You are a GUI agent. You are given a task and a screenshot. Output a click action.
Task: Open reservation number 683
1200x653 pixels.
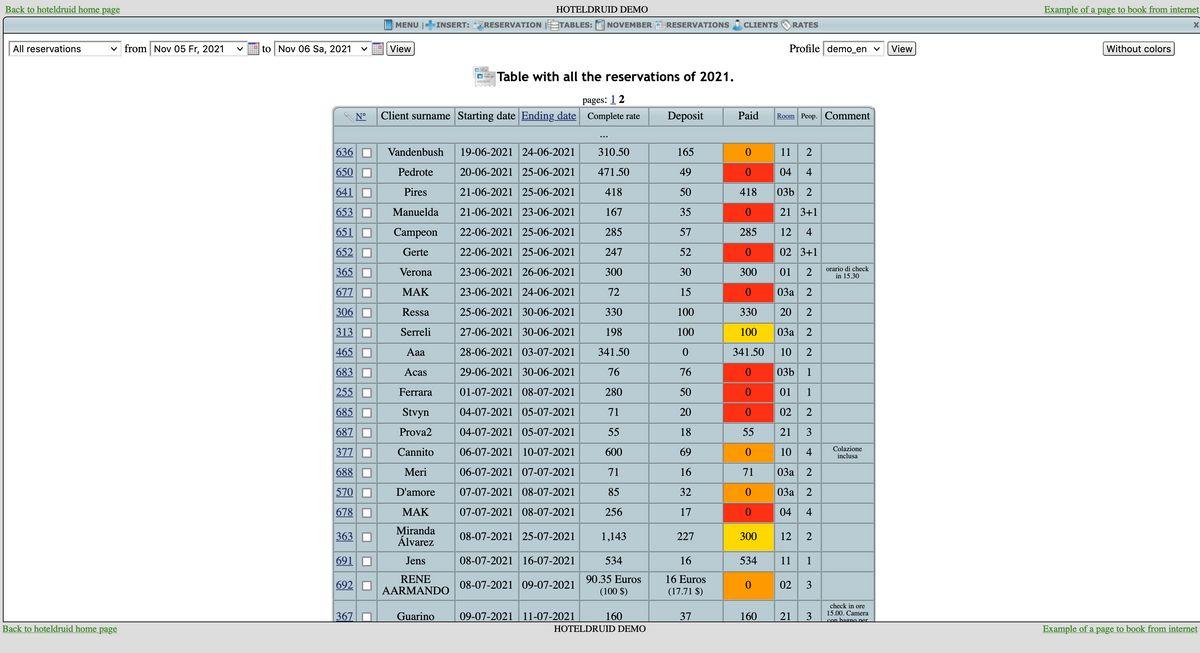click(x=344, y=372)
